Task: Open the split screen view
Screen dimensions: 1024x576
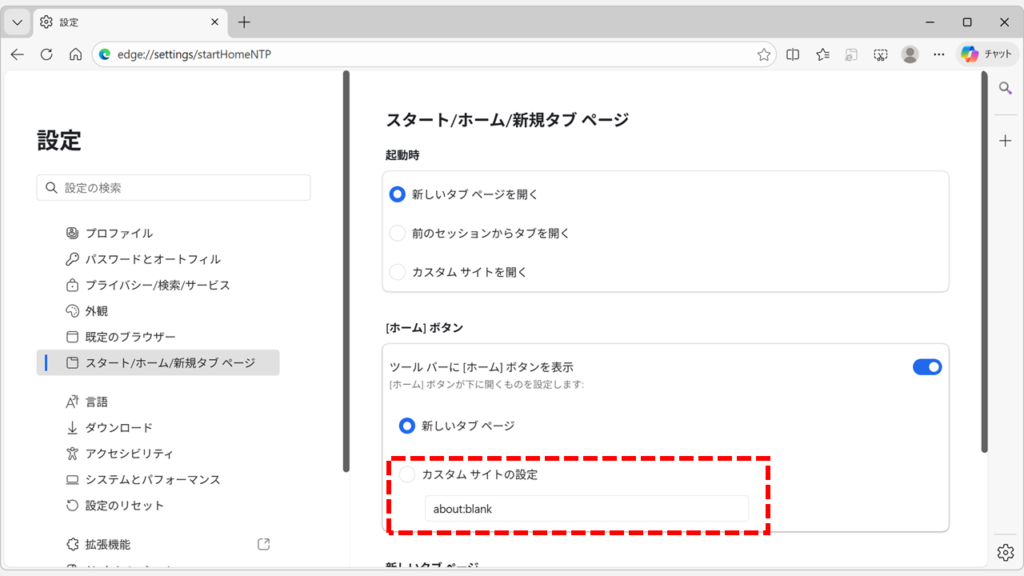Action: [x=793, y=54]
